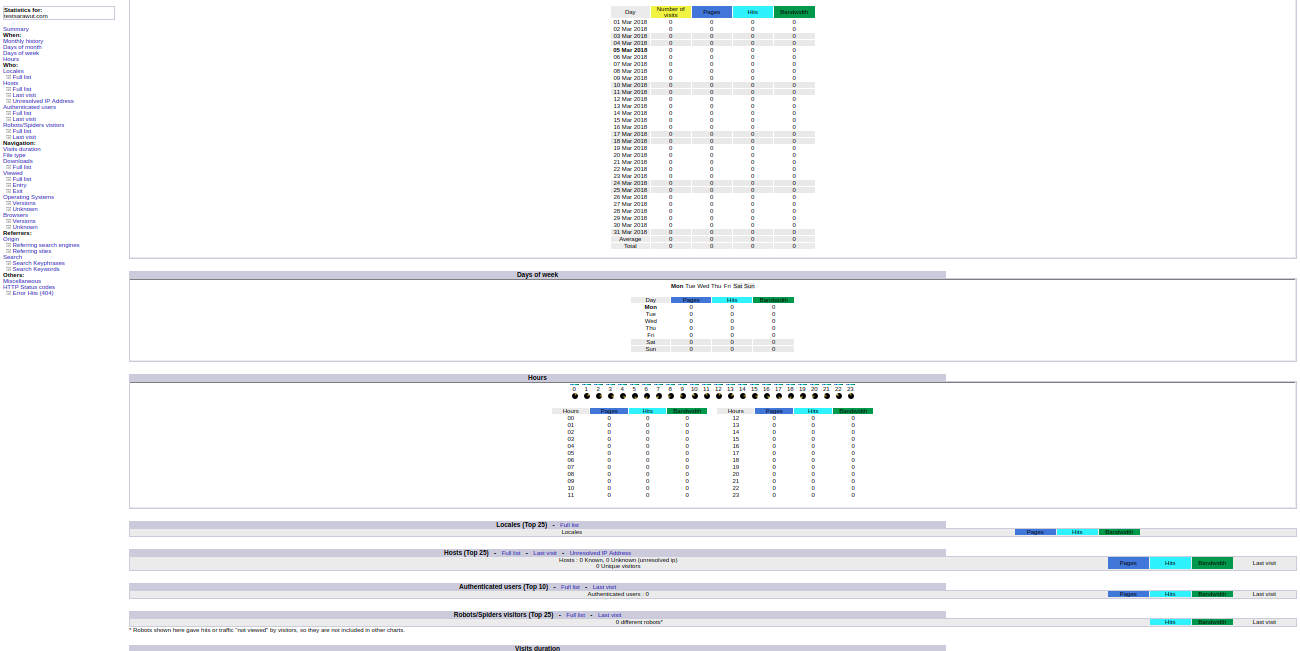Open HTTP Status codes in the sidebar
The height and width of the screenshot is (651, 1300).
coord(29,287)
